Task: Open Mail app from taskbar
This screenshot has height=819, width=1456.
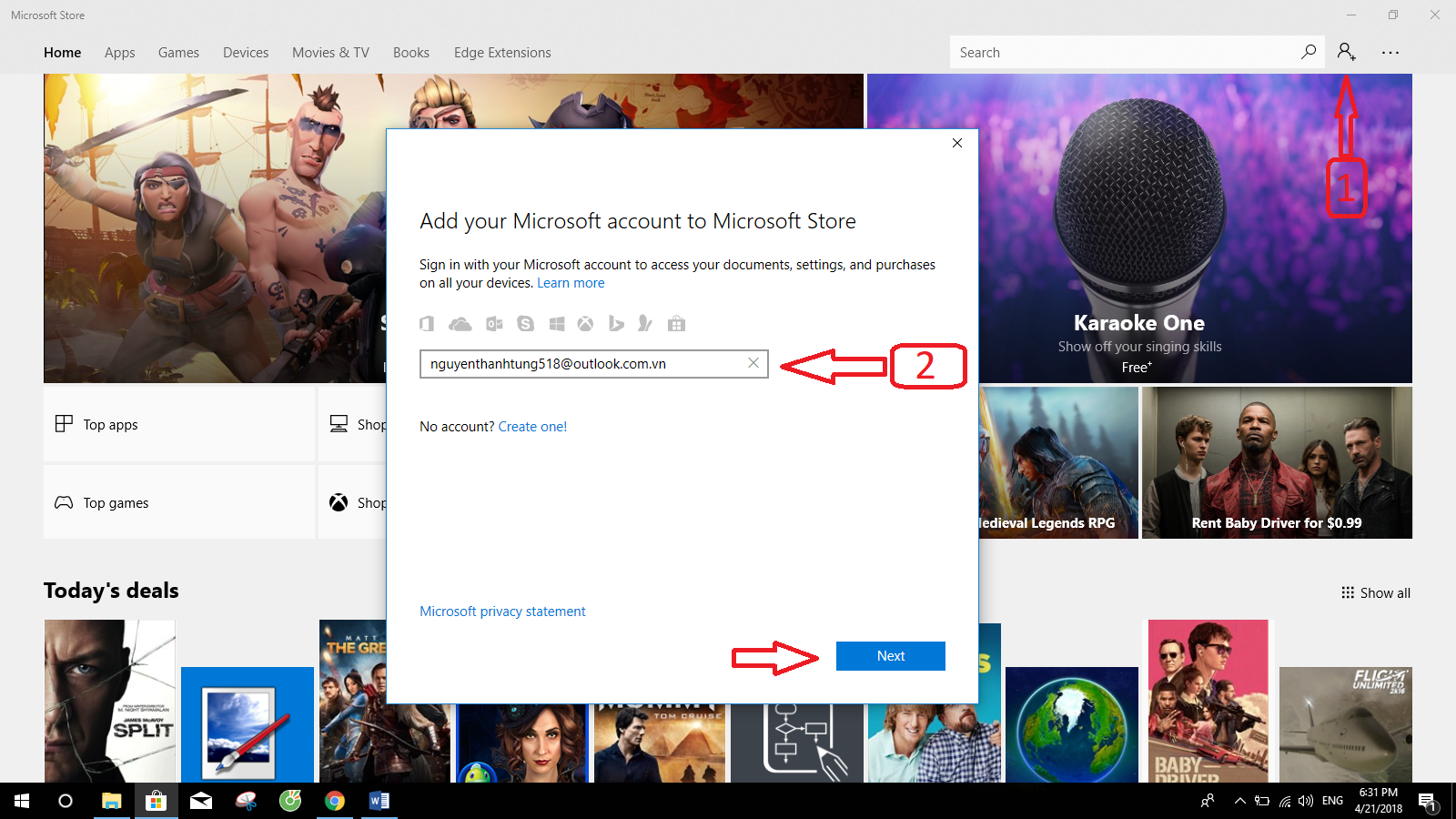Action: [200, 801]
